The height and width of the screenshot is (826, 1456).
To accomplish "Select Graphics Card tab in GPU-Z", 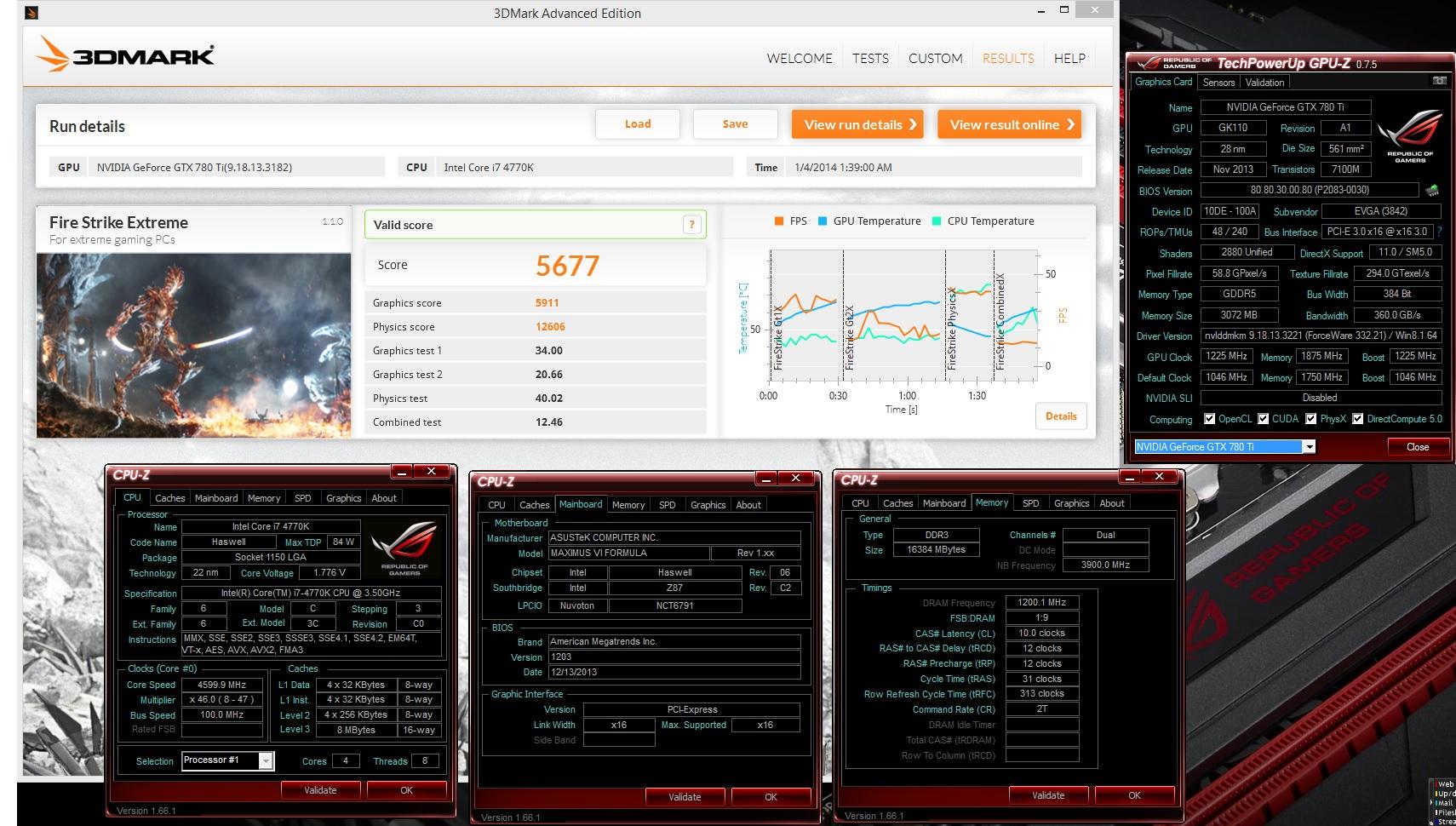I will point(1163,82).
